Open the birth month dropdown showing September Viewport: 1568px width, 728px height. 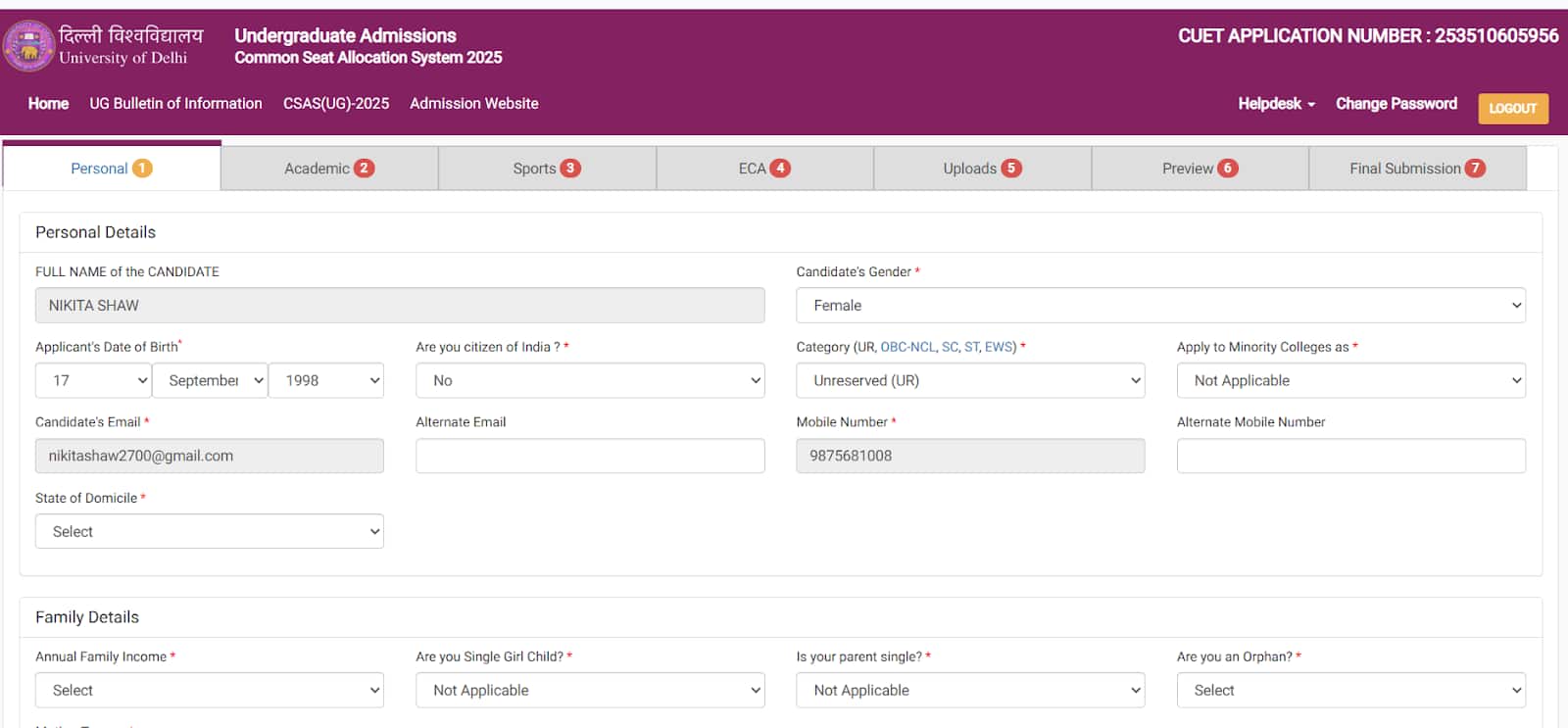click(210, 380)
